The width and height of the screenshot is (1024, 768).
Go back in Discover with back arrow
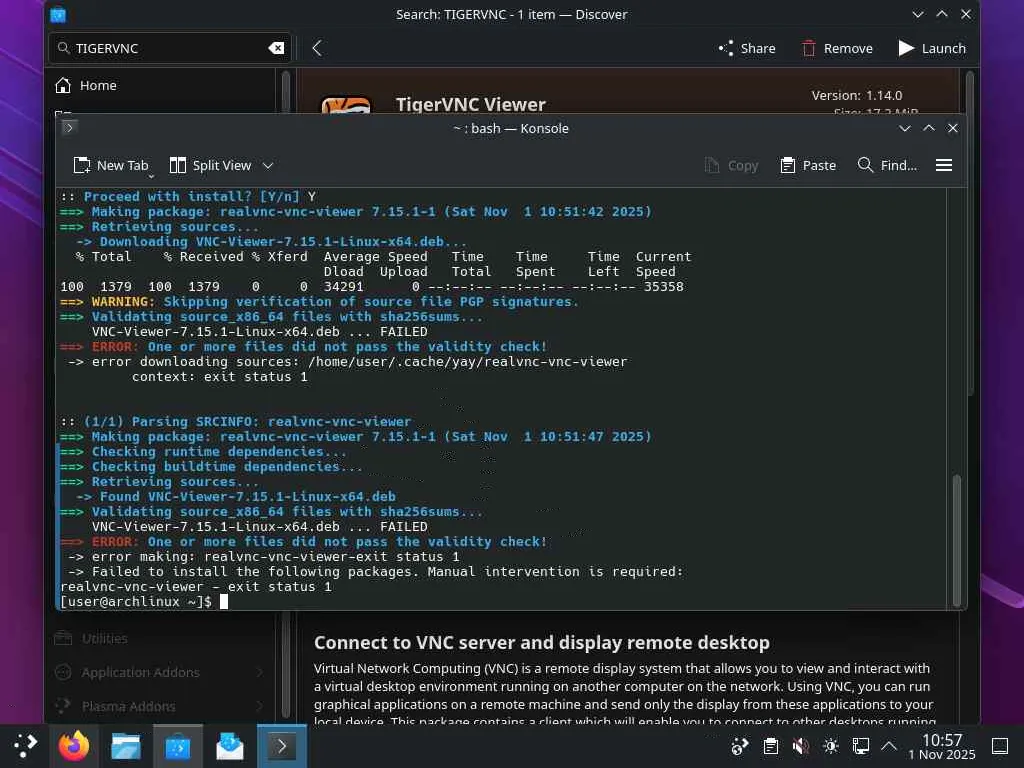(317, 48)
